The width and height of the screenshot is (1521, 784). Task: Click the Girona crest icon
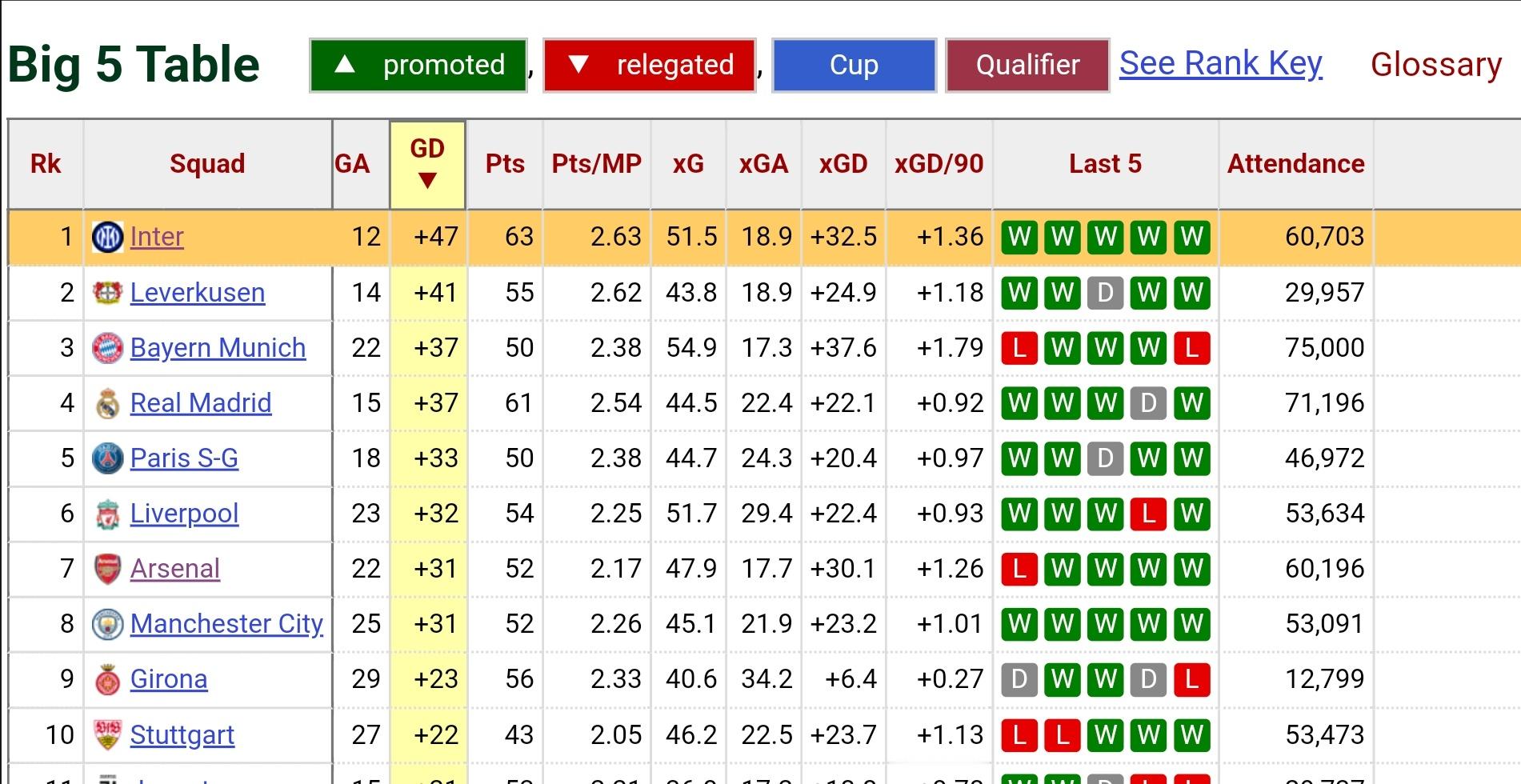[107, 679]
